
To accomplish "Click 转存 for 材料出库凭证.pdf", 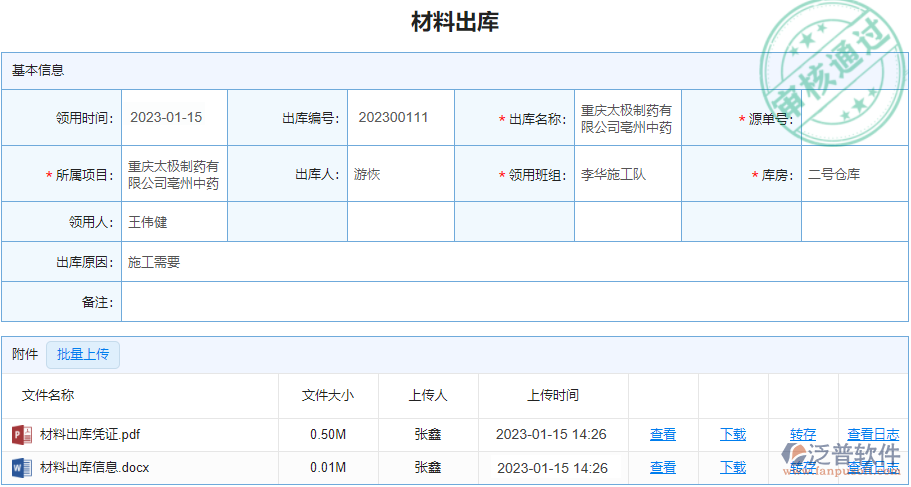I will pyautogui.click(x=803, y=435).
